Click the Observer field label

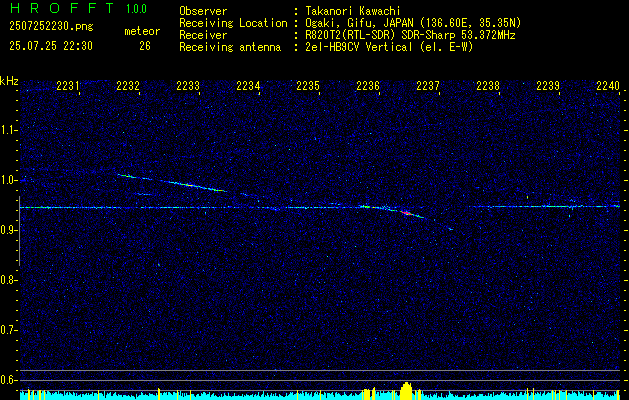(x=203, y=11)
